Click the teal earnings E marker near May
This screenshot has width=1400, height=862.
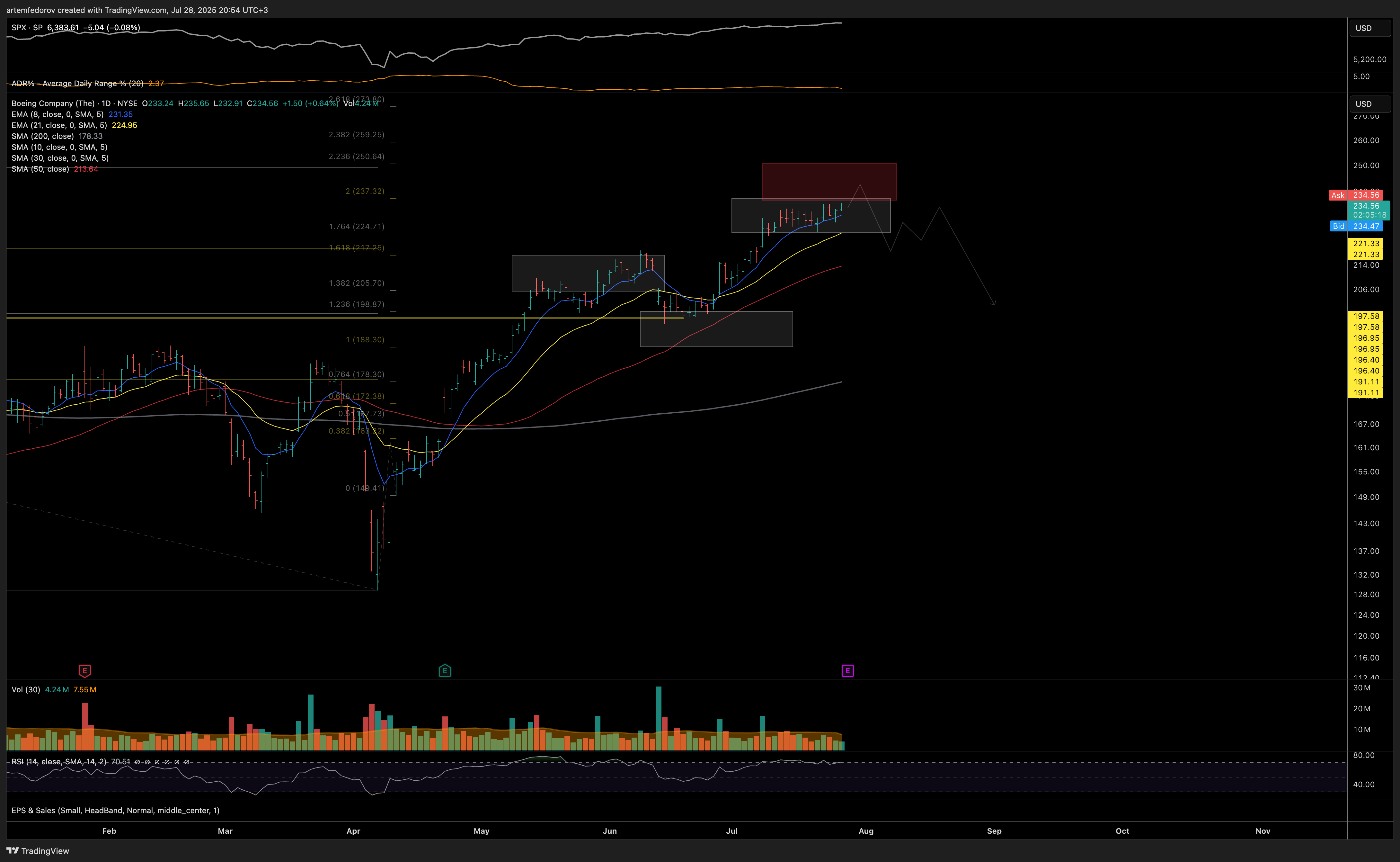(x=445, y=670)
